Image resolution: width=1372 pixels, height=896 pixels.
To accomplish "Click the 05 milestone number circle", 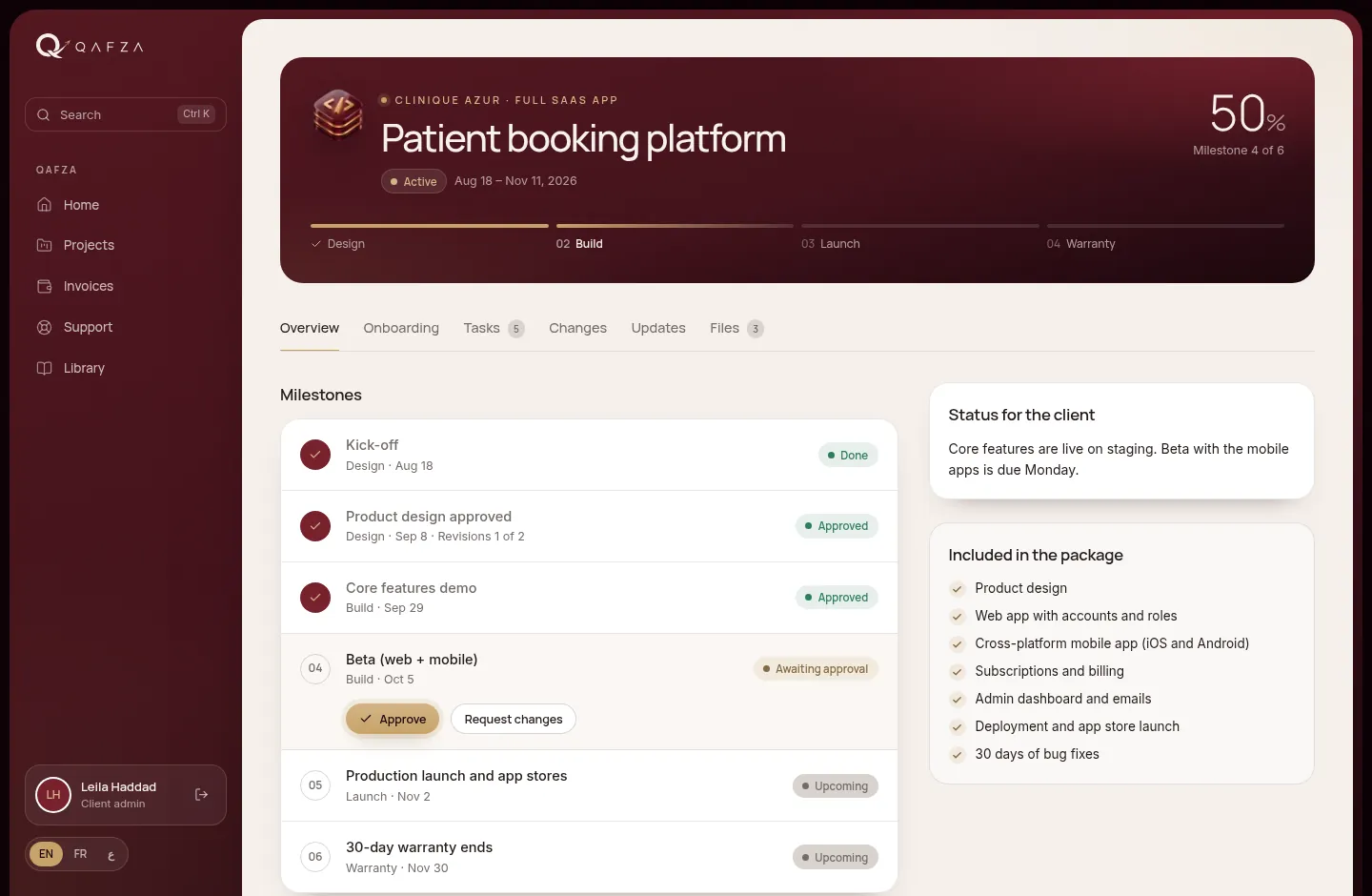I will click(x=315, y=785).
